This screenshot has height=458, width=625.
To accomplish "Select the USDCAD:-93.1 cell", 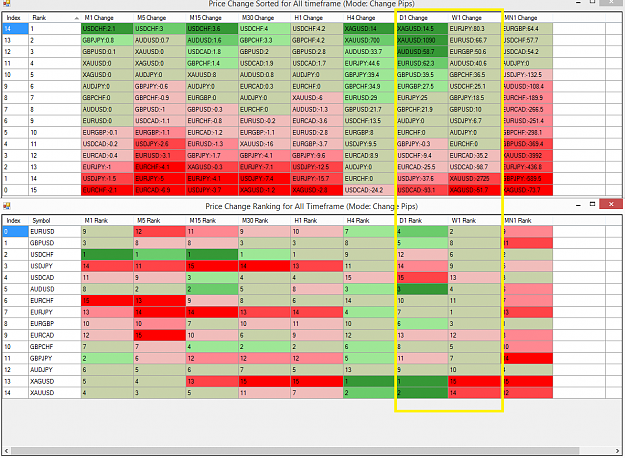I will tap(422, 190).
